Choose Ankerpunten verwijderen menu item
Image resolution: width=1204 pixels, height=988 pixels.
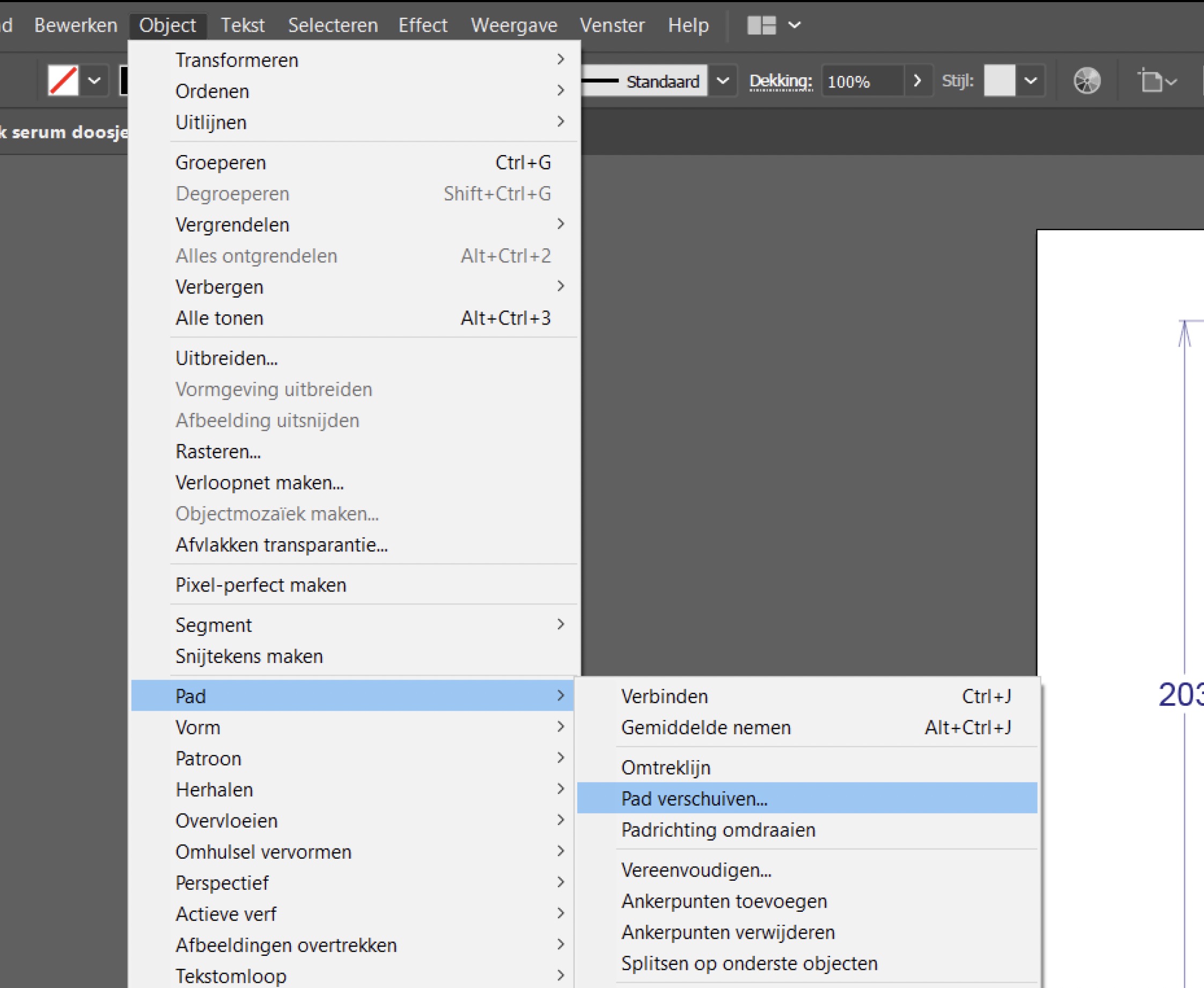pyautogui.click(x=807, y=932)
